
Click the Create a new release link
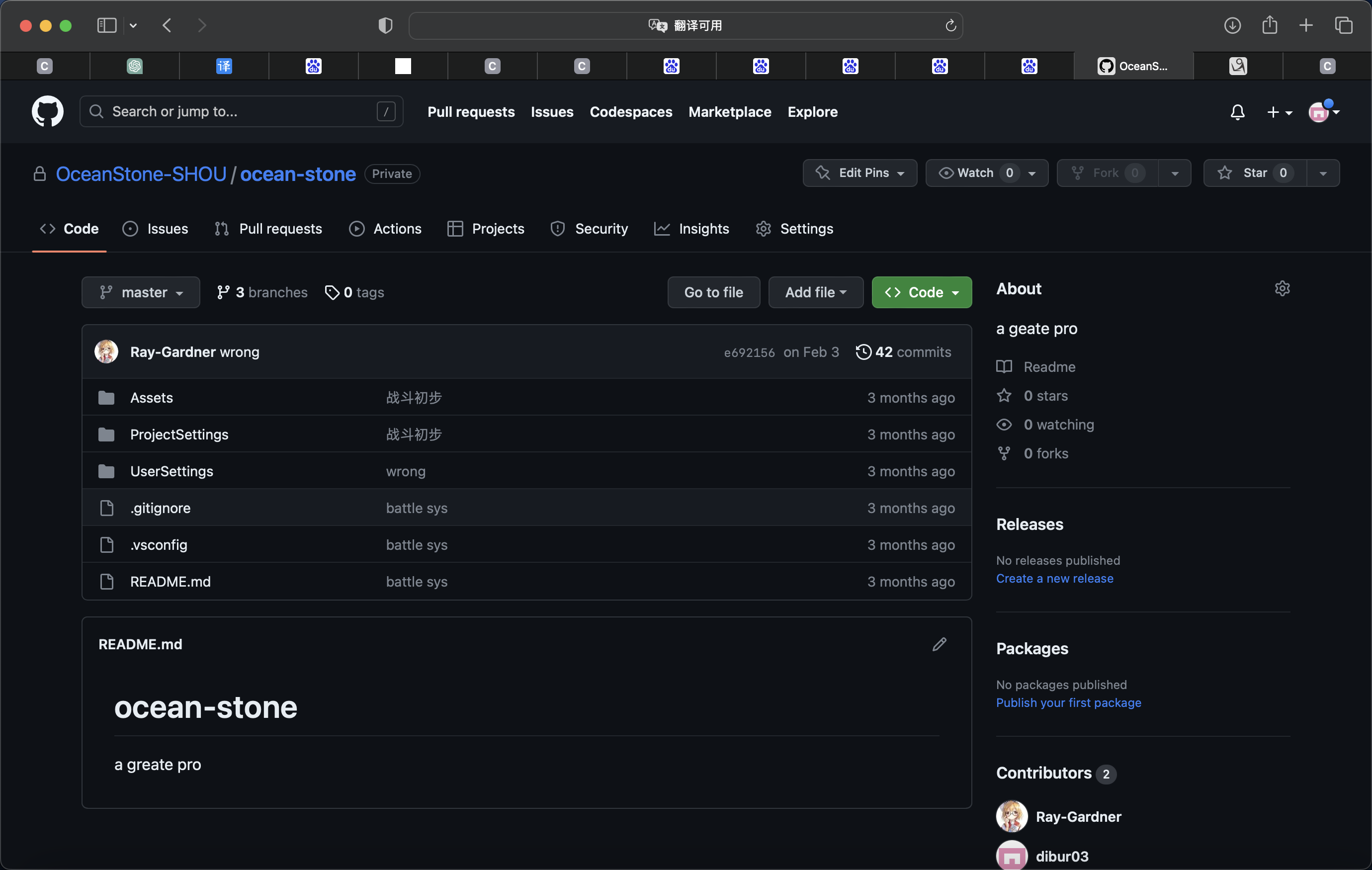pos(1054,578)
